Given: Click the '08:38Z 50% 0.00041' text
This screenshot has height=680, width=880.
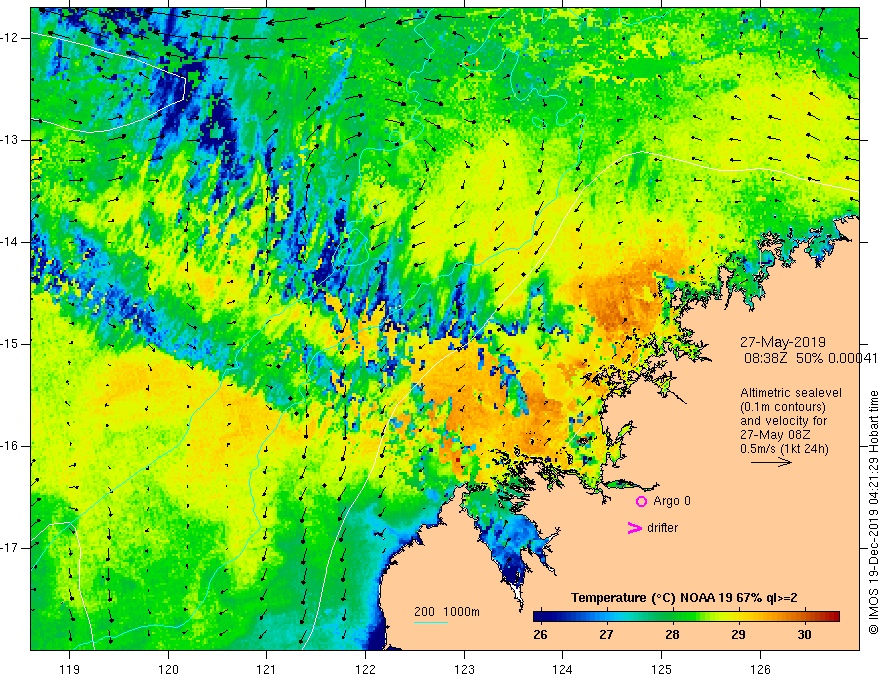Looking at the screenshot, I should tap(811, 358).
